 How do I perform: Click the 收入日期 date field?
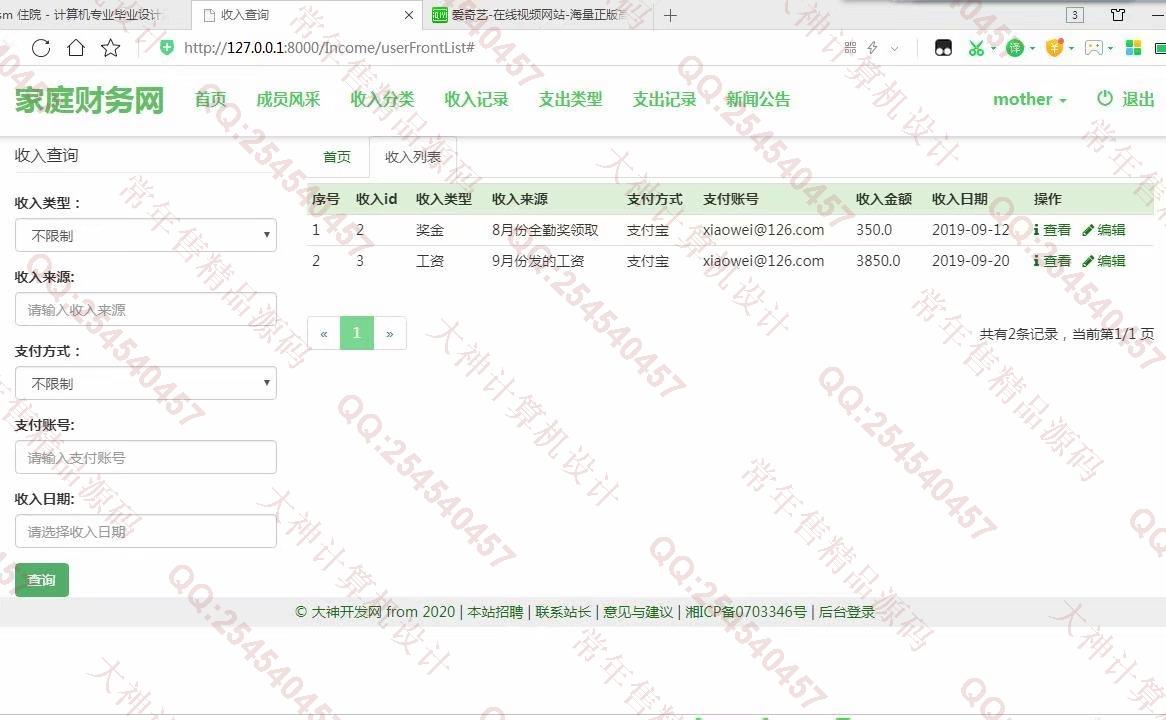146,532
